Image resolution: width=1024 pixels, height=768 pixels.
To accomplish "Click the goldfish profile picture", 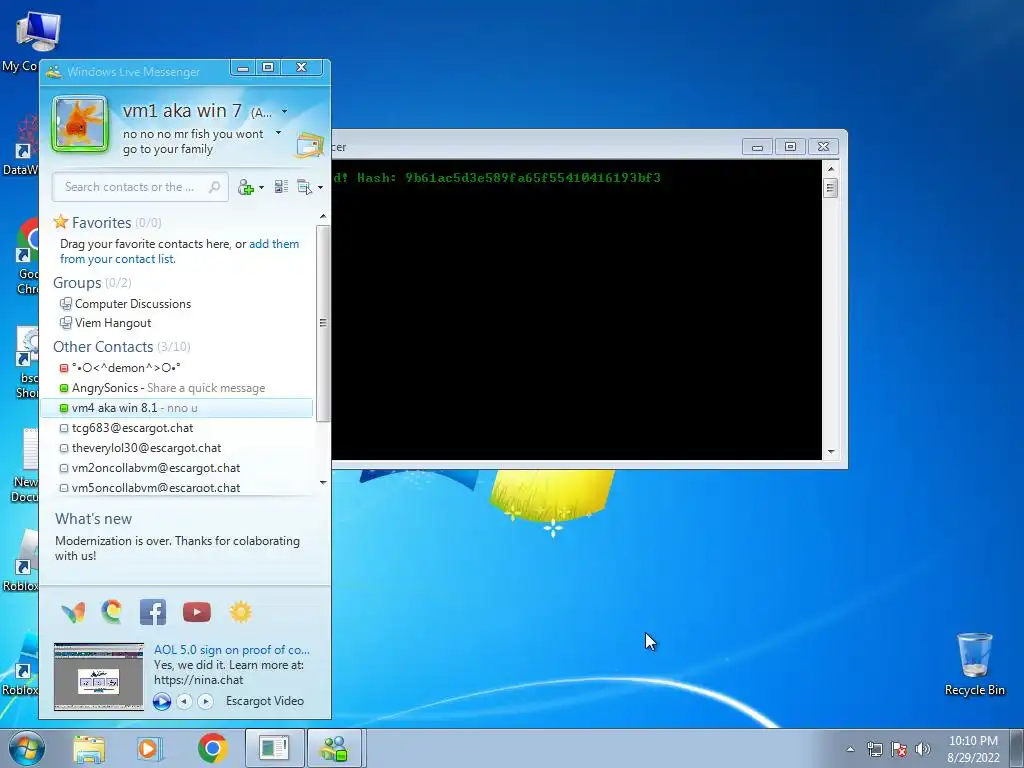I will point(80,123).
